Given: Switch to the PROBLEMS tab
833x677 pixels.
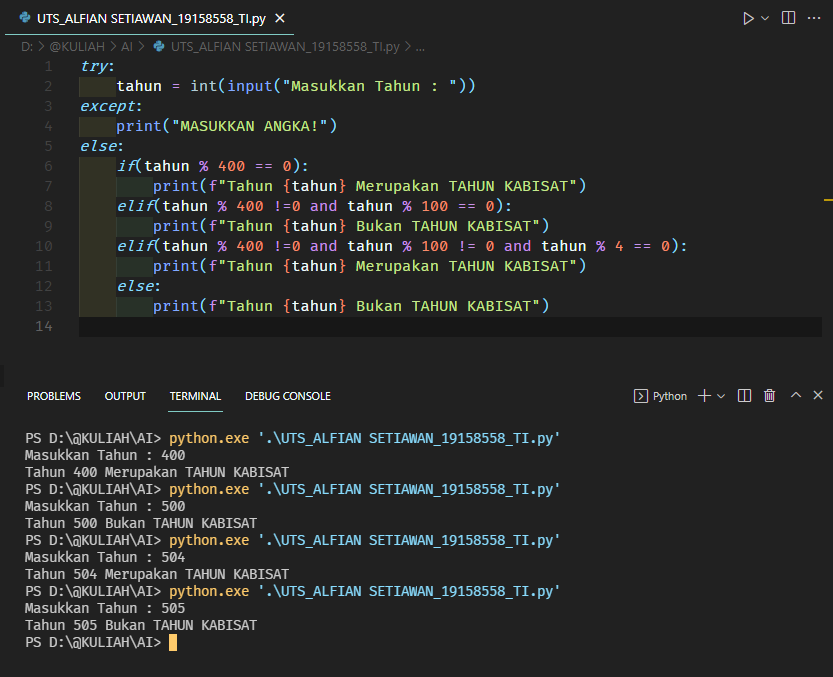Looking at the screenshot, I should pos(54,396).
